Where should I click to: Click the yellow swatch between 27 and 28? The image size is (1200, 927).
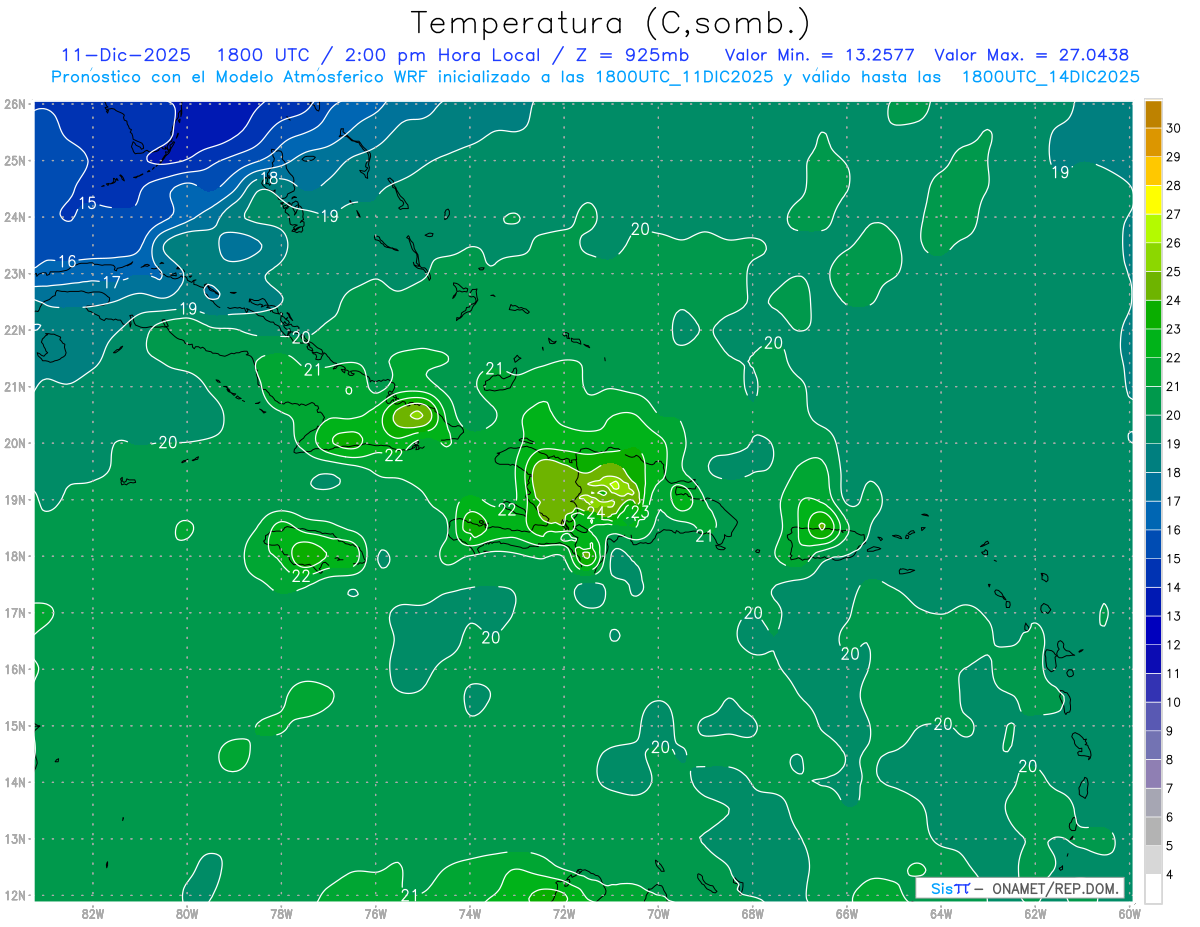click(1153, 200)
